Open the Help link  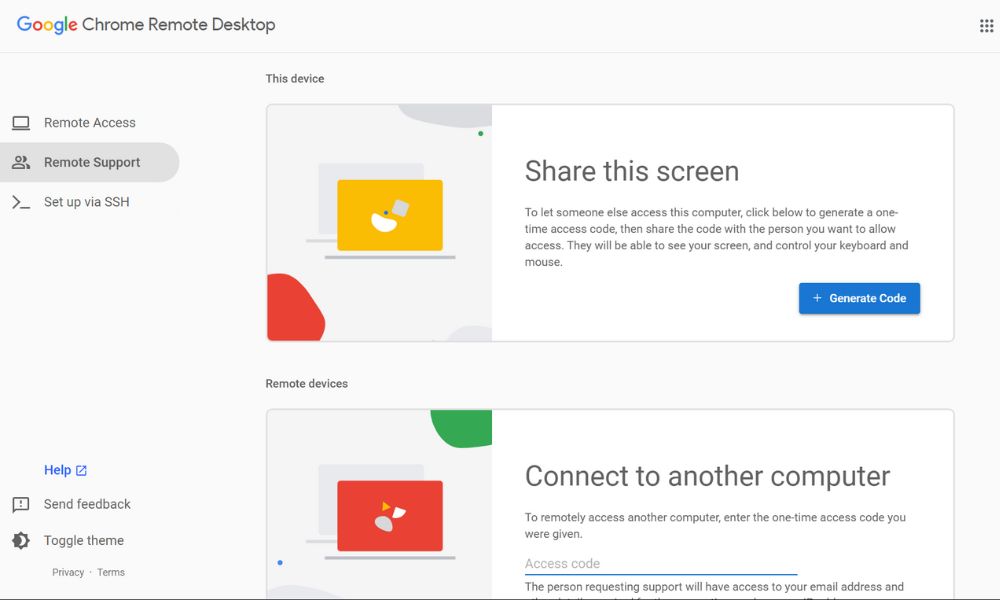pos(57,470)
